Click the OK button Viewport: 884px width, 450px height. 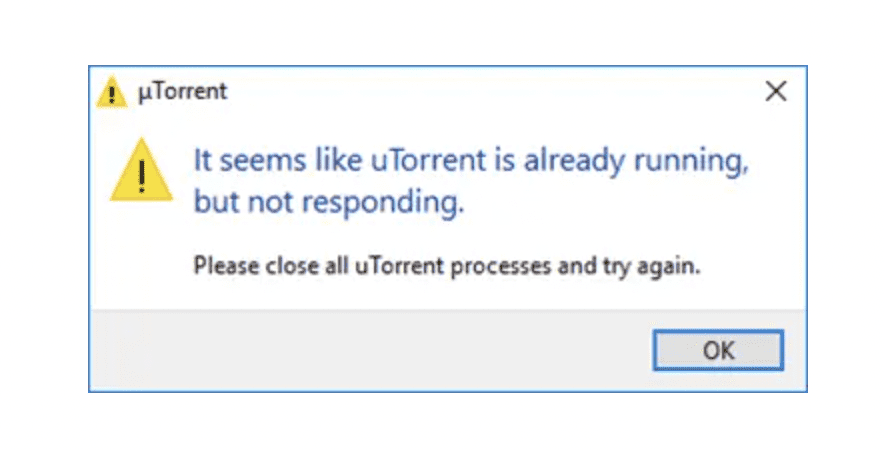pyautogui.click(x=718, y=350)
